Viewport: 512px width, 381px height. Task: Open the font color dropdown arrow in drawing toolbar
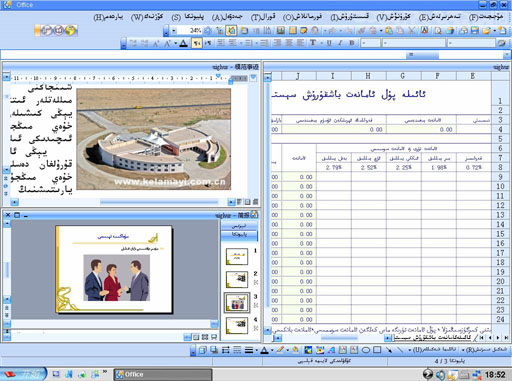point(272,350)
